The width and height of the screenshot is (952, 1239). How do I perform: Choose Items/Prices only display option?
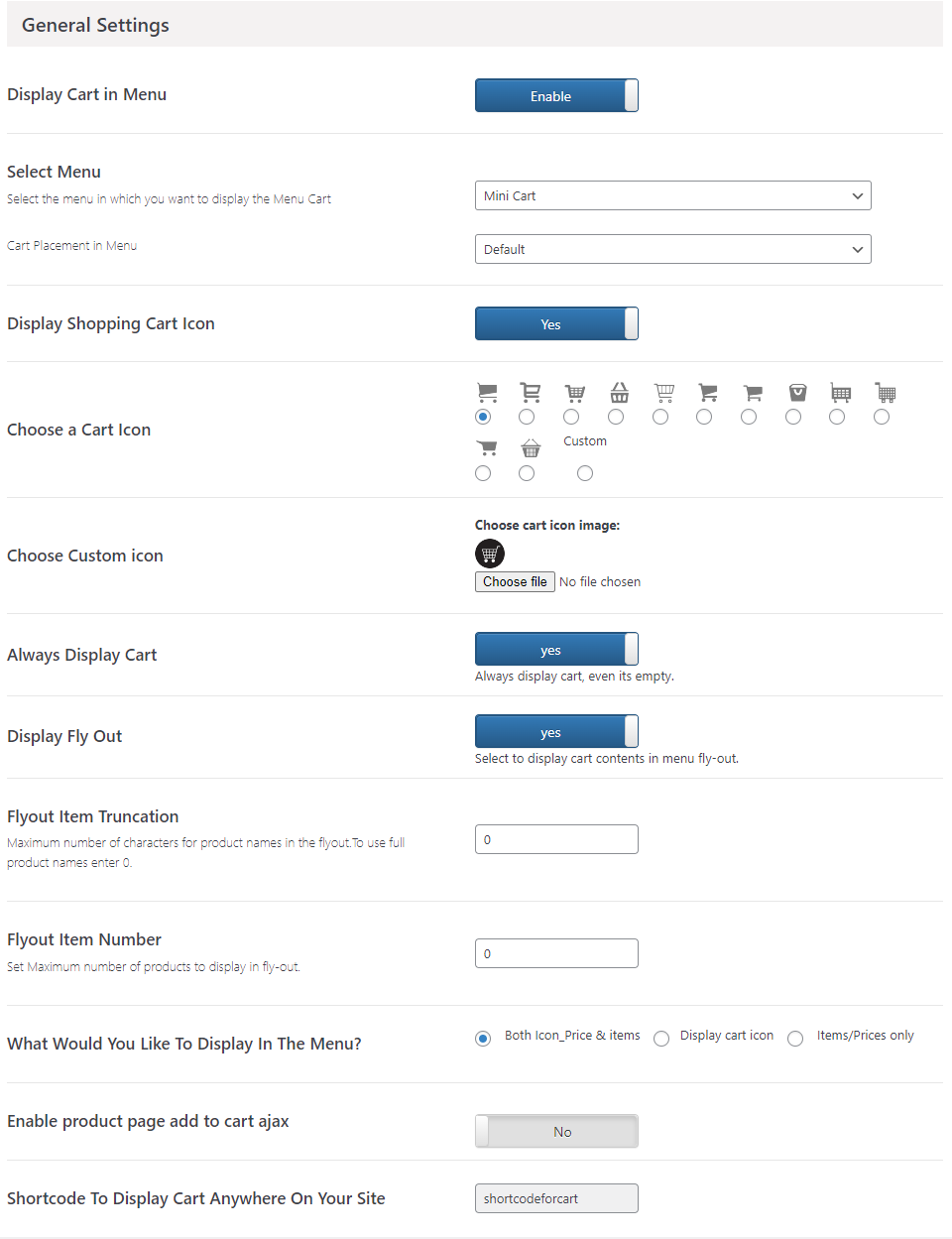pyautogui.click(x=795, y=1038)
